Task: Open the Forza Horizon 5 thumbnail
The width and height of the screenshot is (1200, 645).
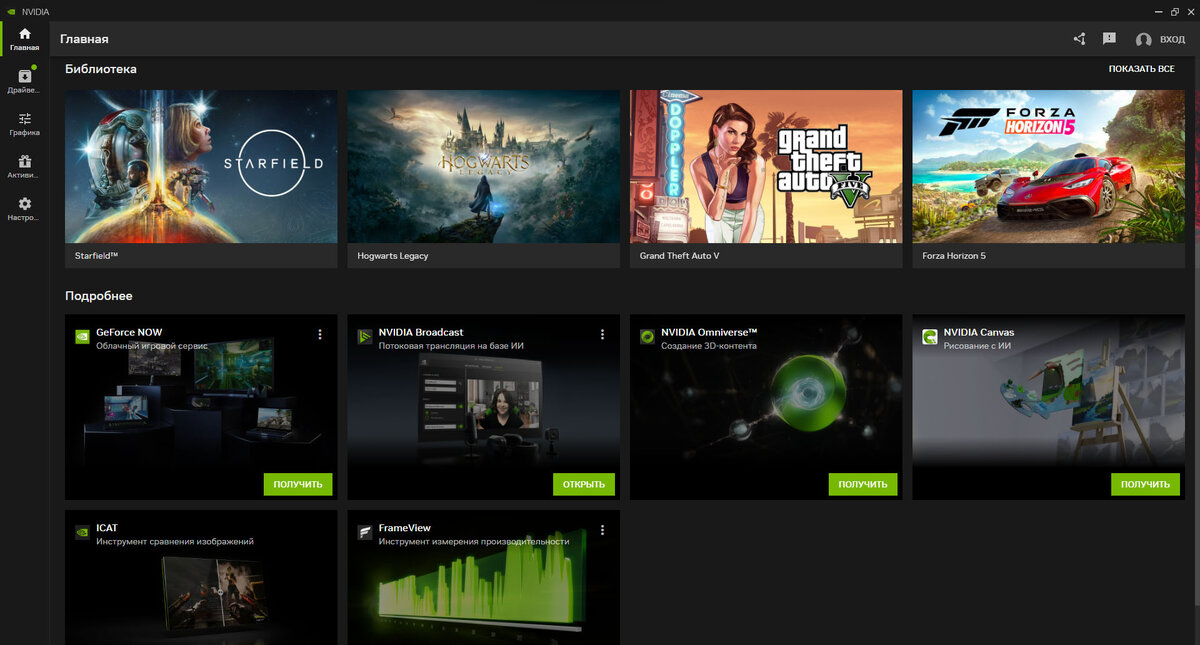Action: click(x=1048, y=166)
